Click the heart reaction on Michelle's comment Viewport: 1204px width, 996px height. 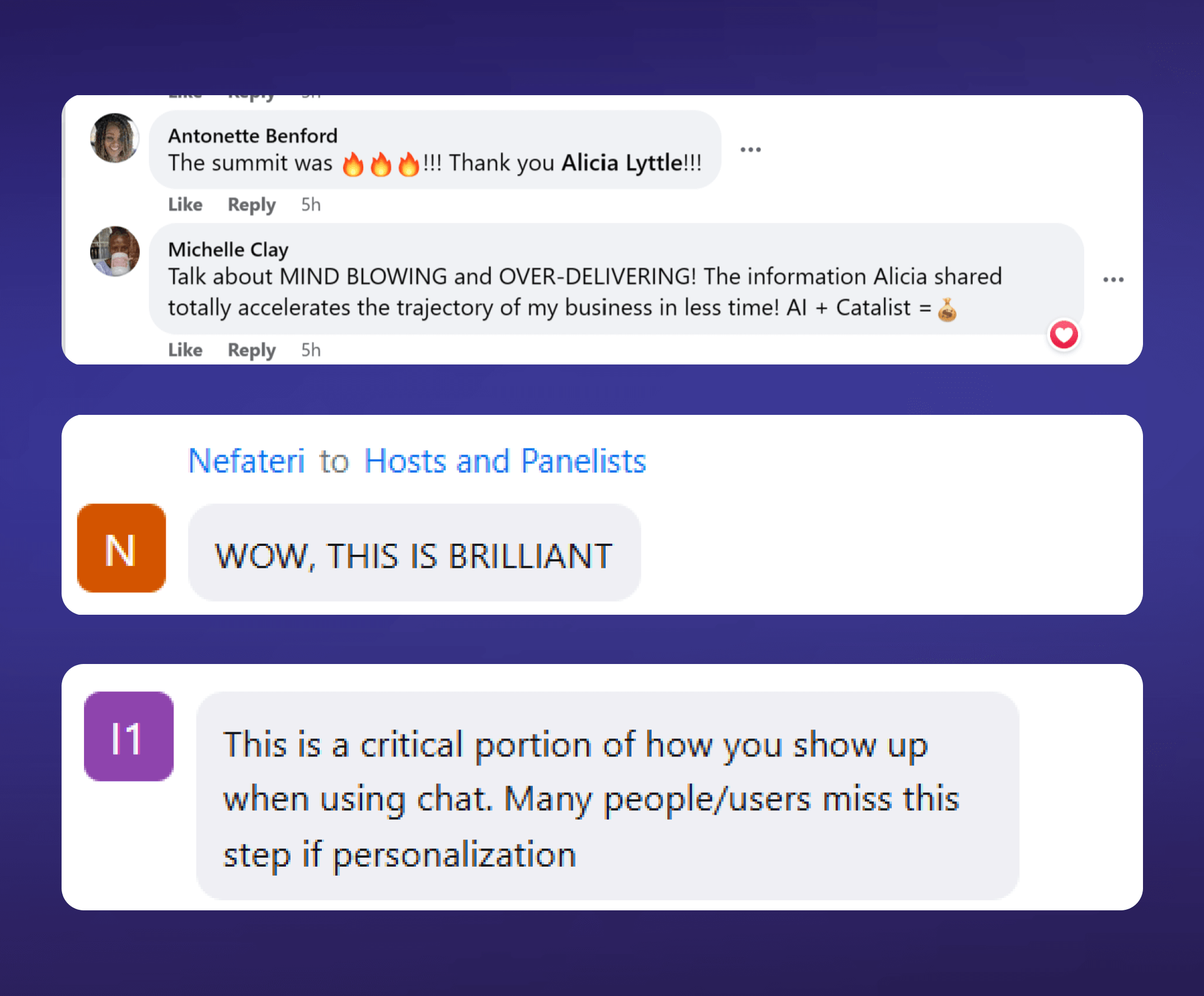1064,335
